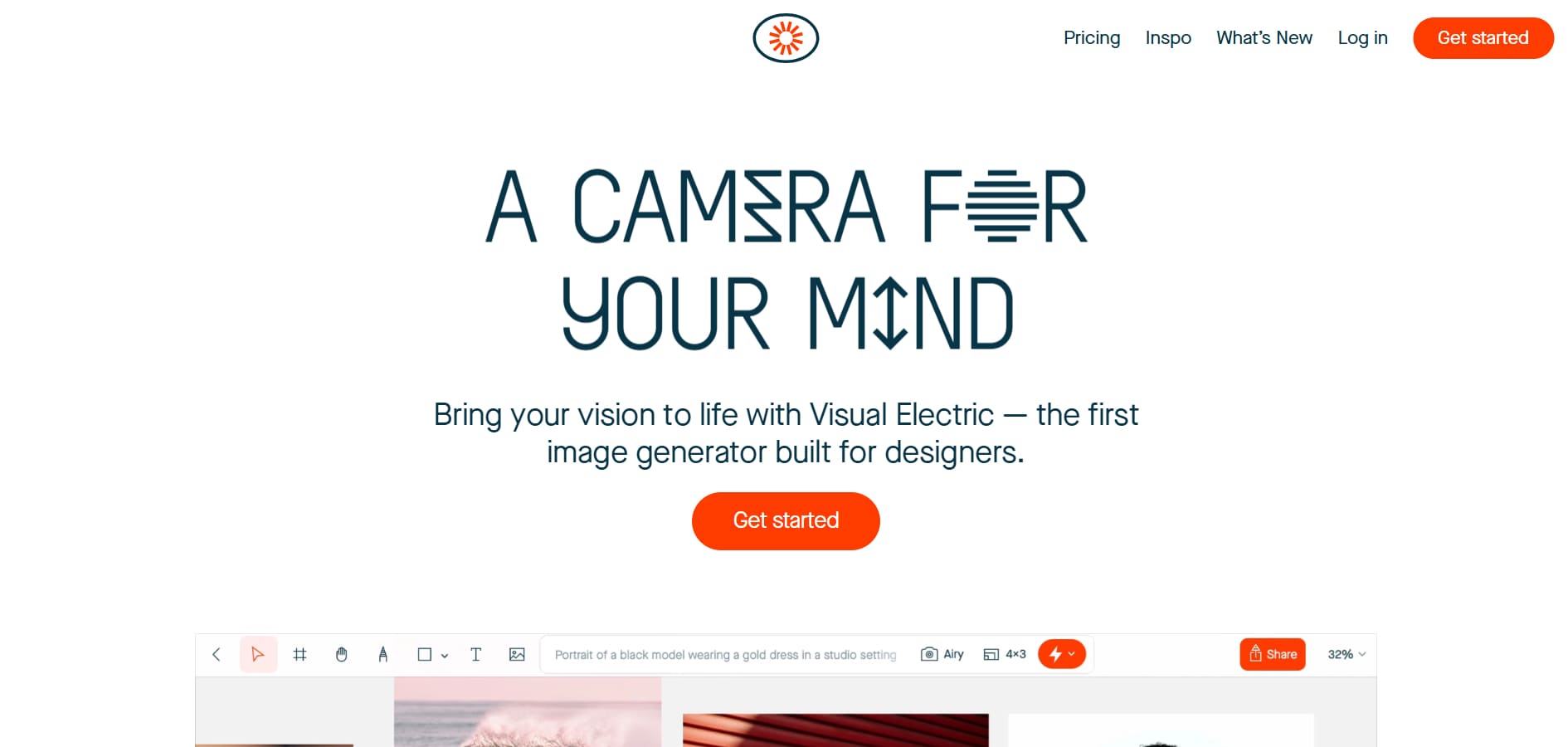Select the rectangle shape tool
The width and height of the screenshot is (1568, 747).
424,654
